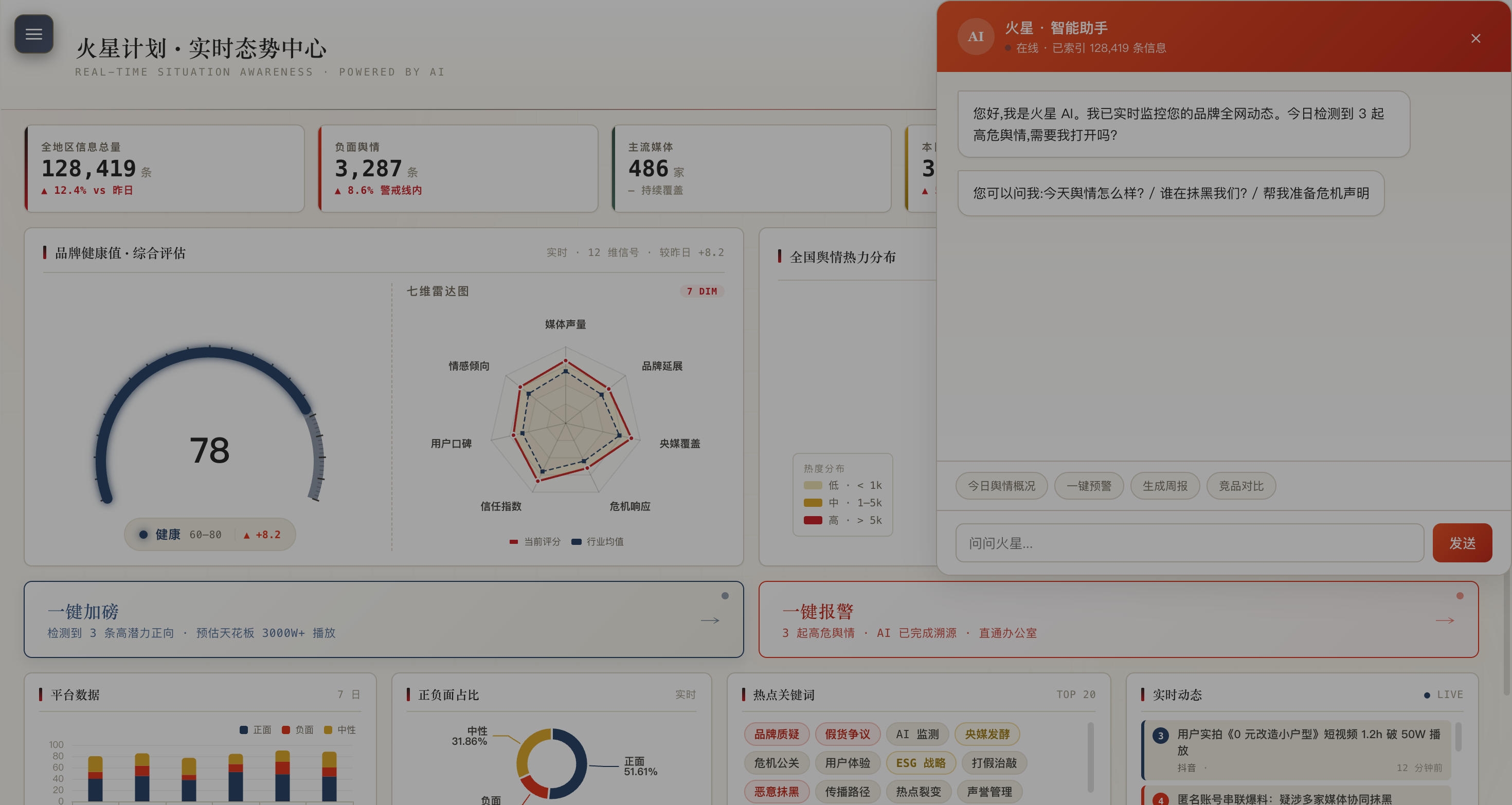Click the AI 监测 keyword tag
The image size is (1512, 805).
[x=917, y=734]
